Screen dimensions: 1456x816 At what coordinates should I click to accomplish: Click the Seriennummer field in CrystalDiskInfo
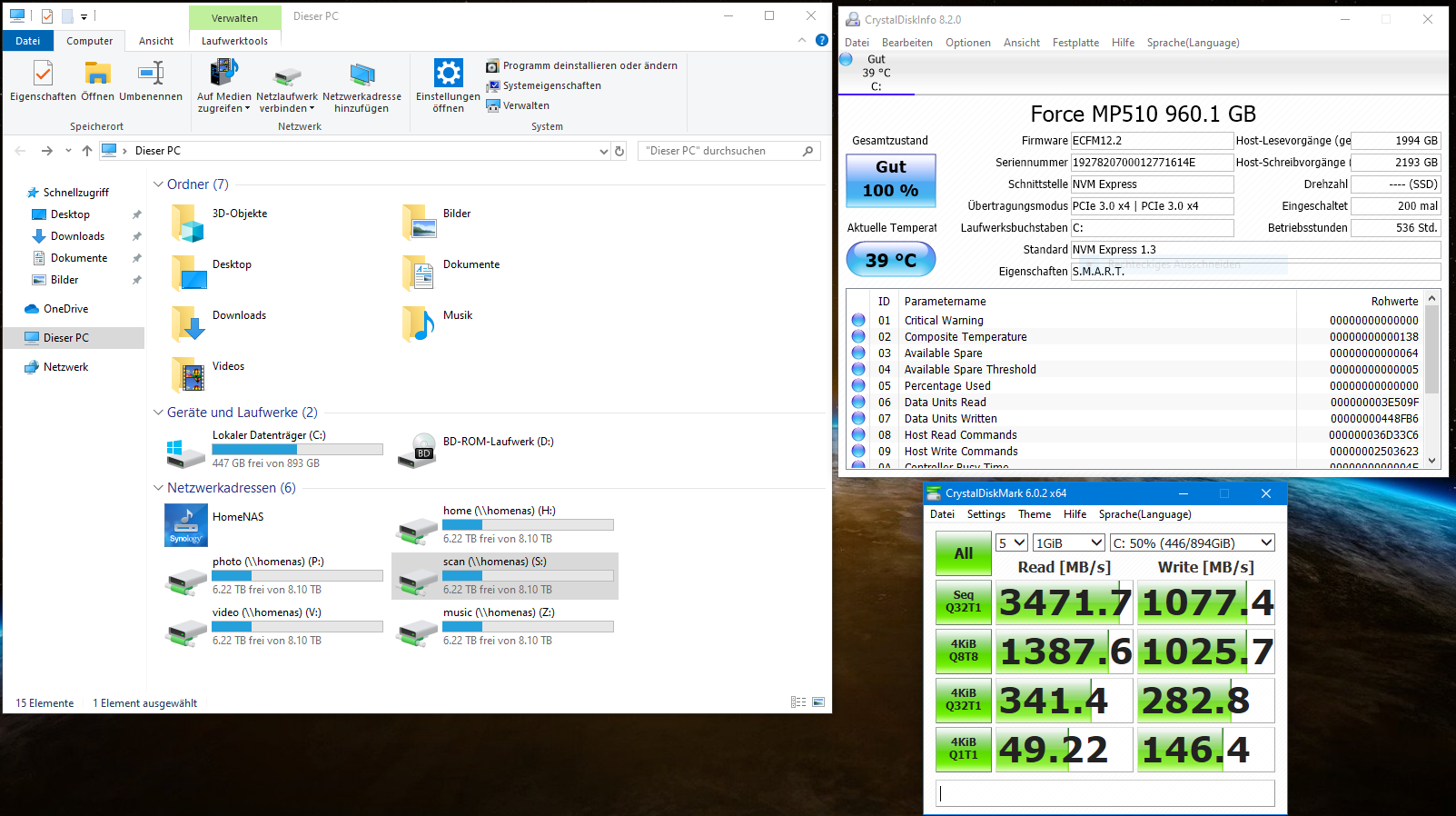1152,163
